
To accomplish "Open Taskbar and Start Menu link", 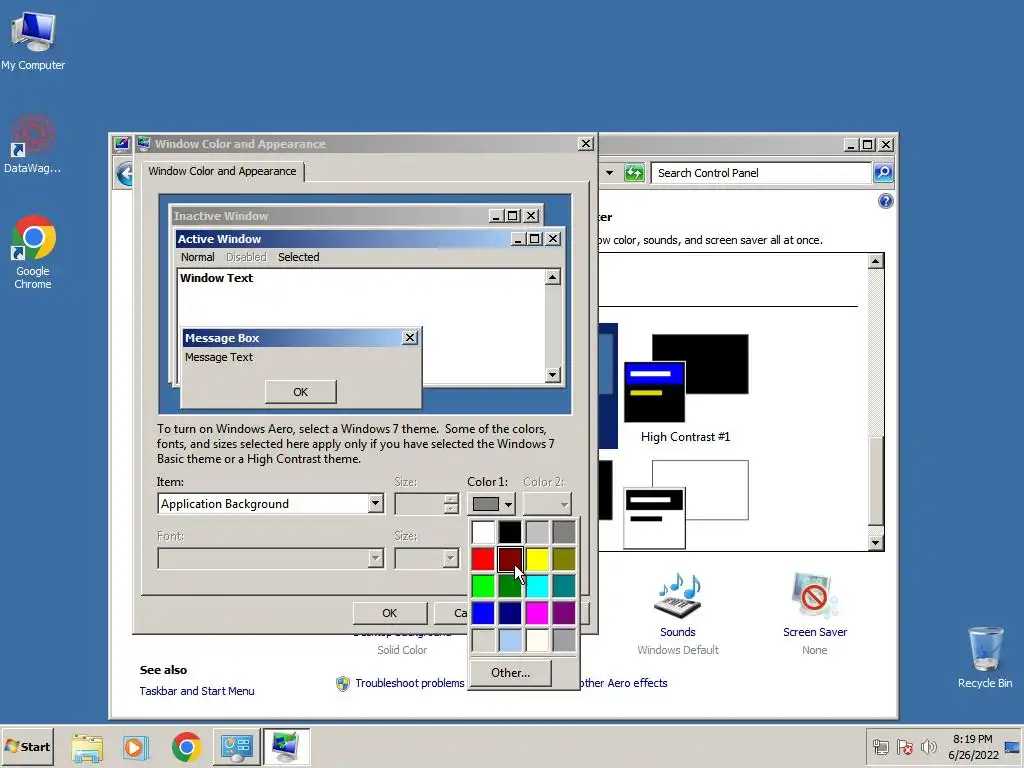I will pyautogui.click(x=197, y=691).
